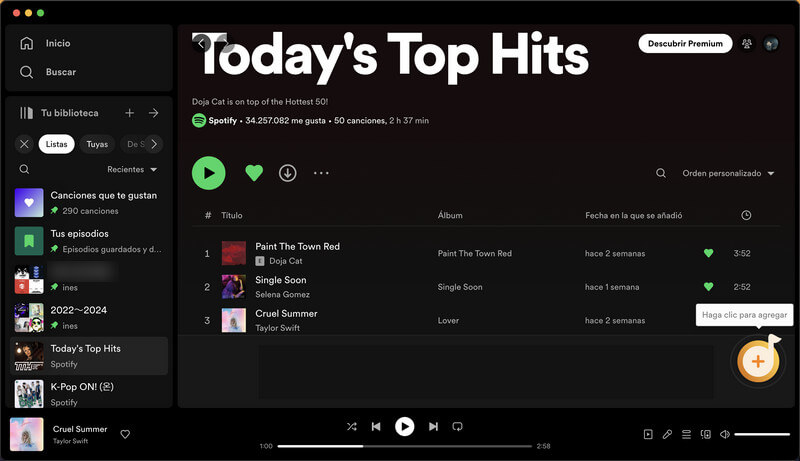This screenshot has width=800, height=461.
Task: Click the player bar play button
Action: [405, 426]
